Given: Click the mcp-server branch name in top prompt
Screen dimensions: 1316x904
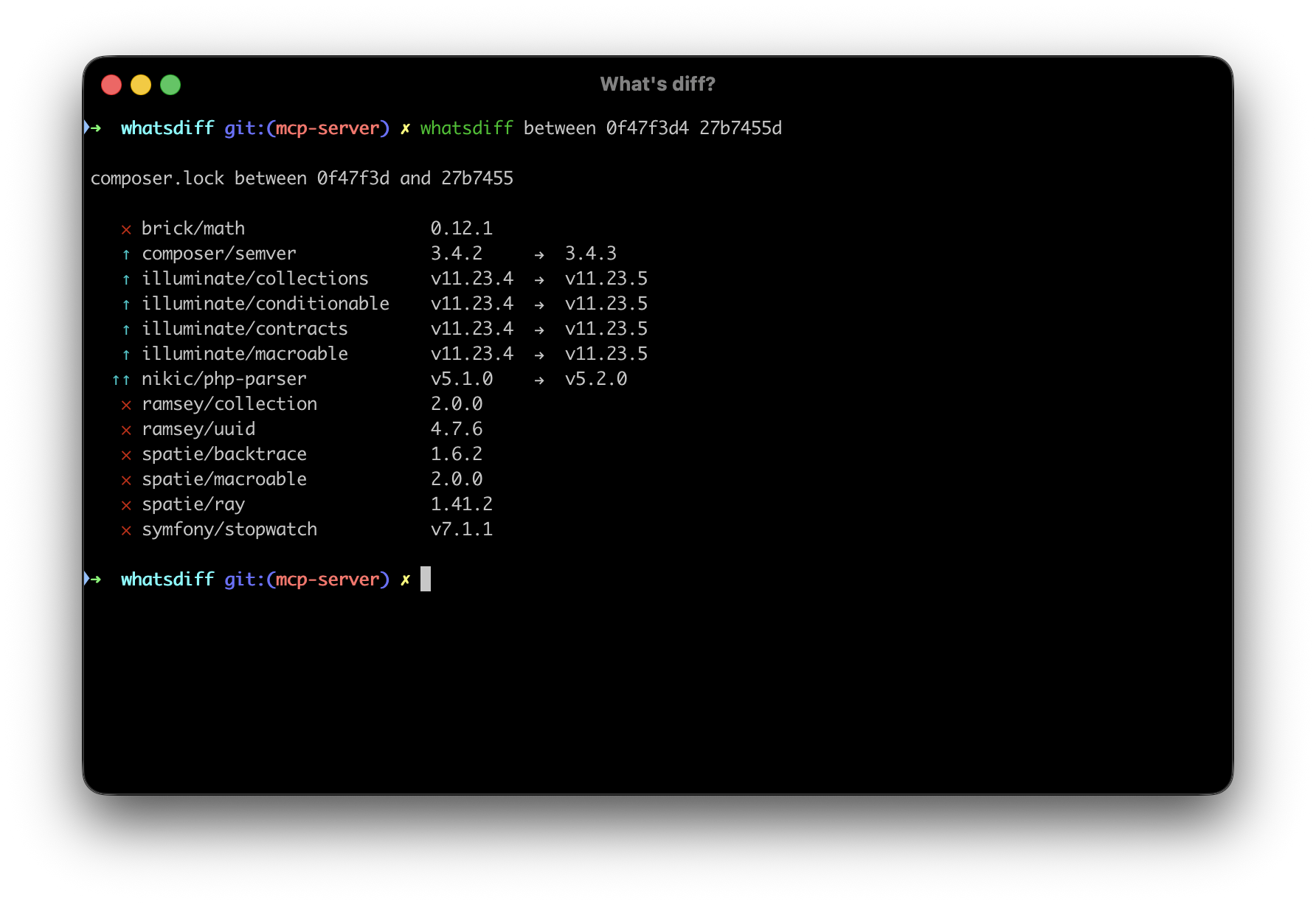Looking at the screenshot, I should pyautogui.click(x=328, y=128).
